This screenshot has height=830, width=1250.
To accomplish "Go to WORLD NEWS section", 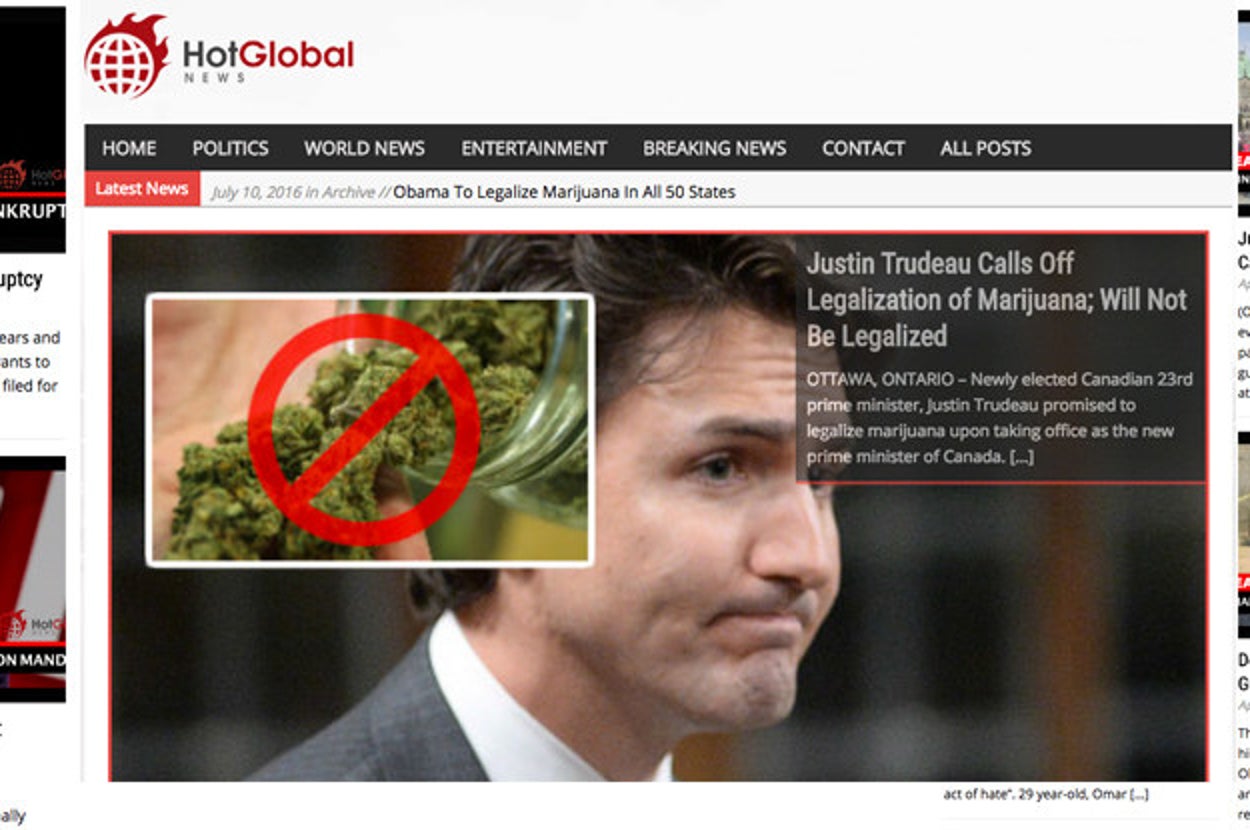I will click(364, 148).
